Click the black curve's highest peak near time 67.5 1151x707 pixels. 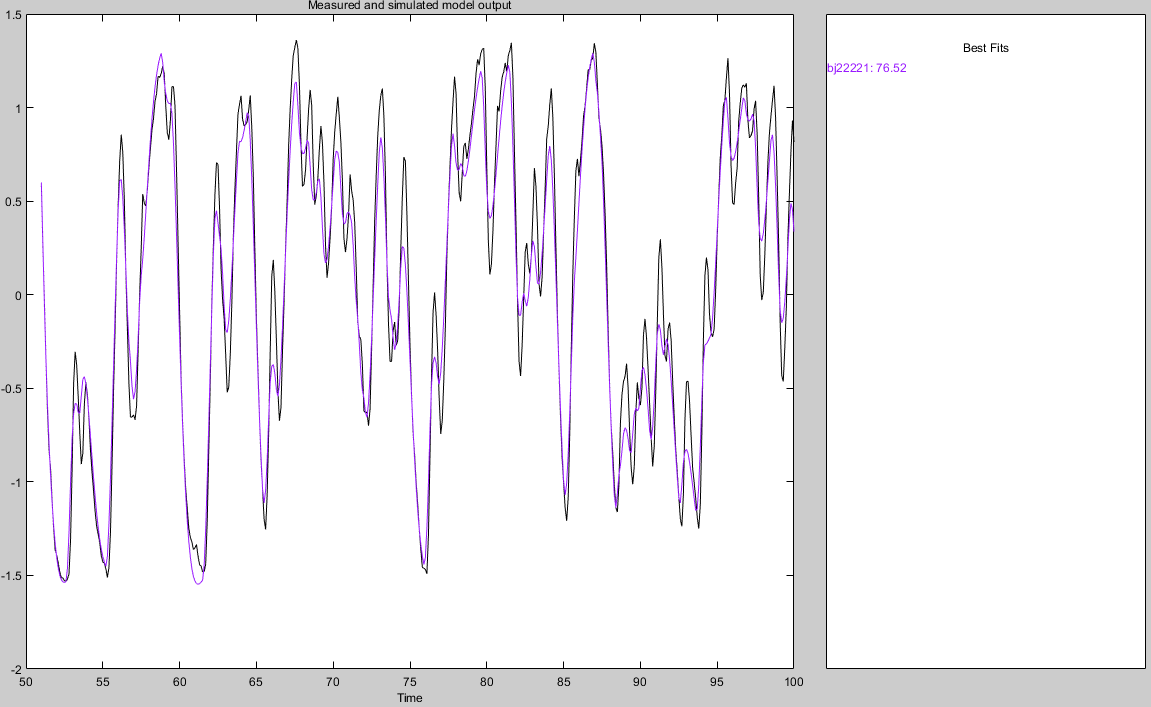pos(296,41)
